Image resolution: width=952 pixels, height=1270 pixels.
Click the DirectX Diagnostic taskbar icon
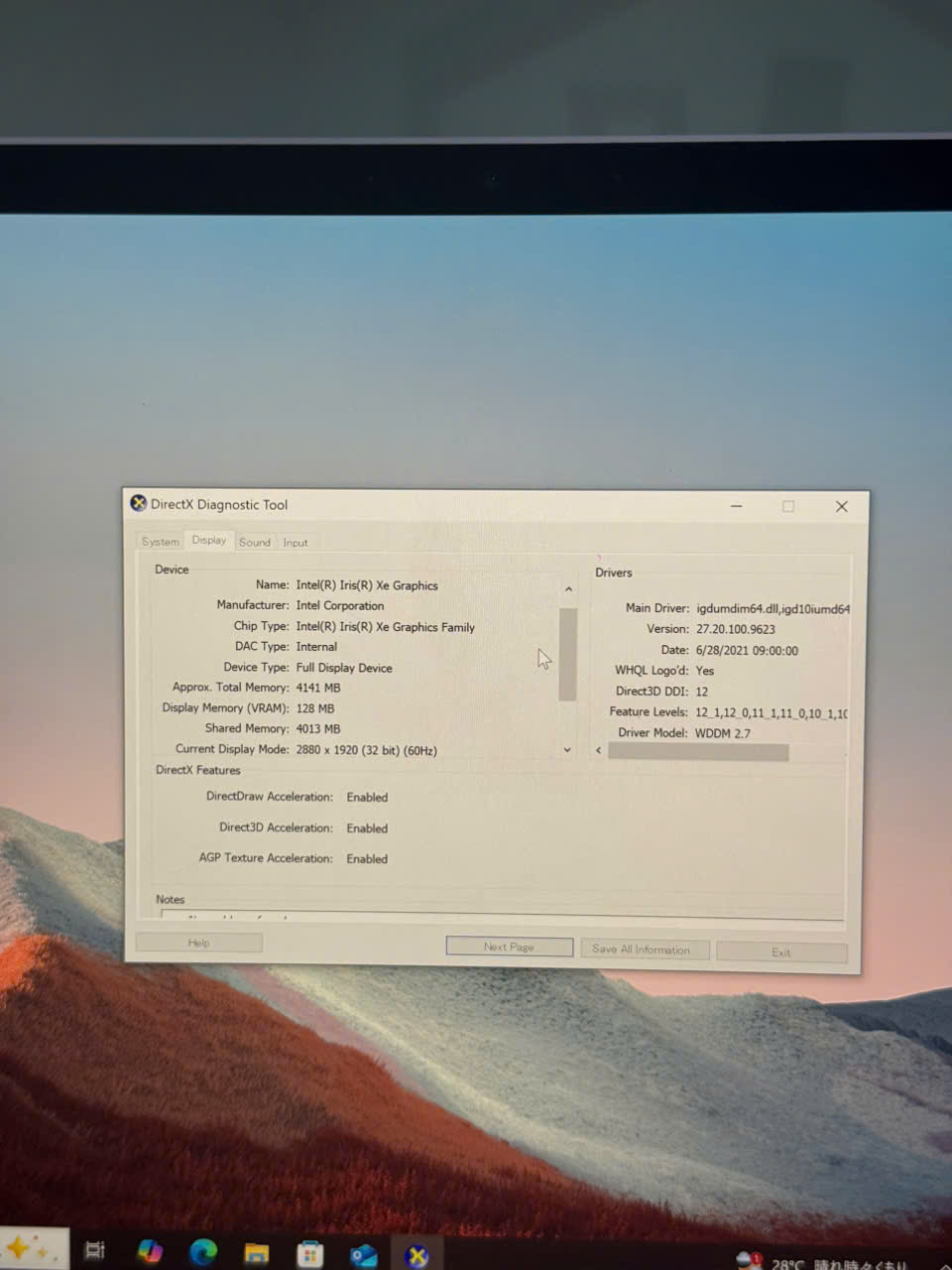tap(417, 1256)
